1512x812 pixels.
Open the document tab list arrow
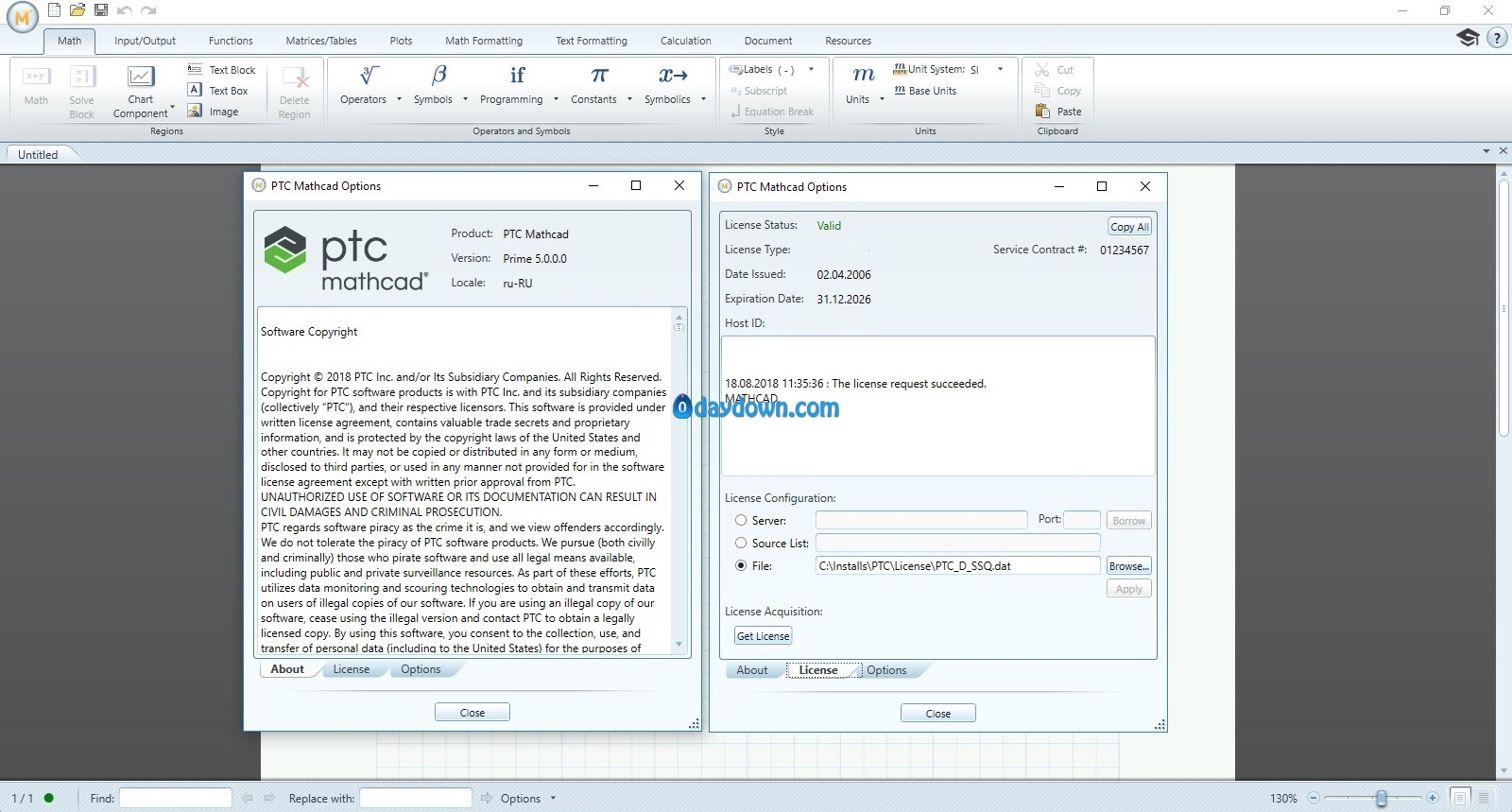1486,151
